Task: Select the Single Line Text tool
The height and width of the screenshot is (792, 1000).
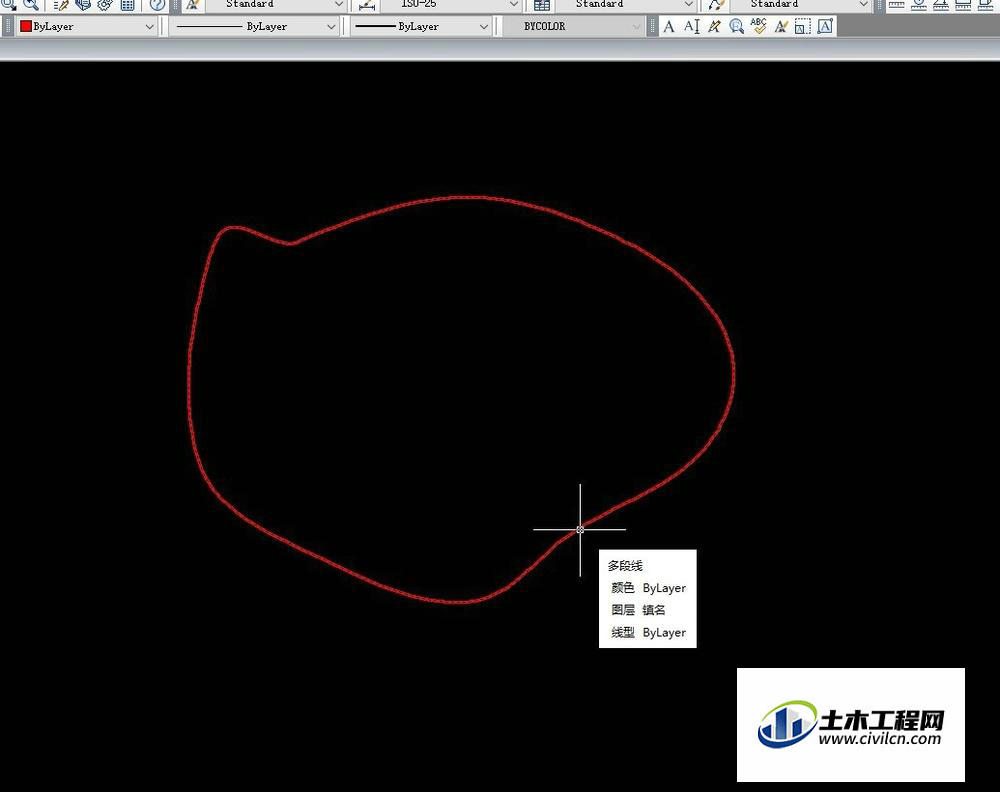Action: (x=691, y=27)
